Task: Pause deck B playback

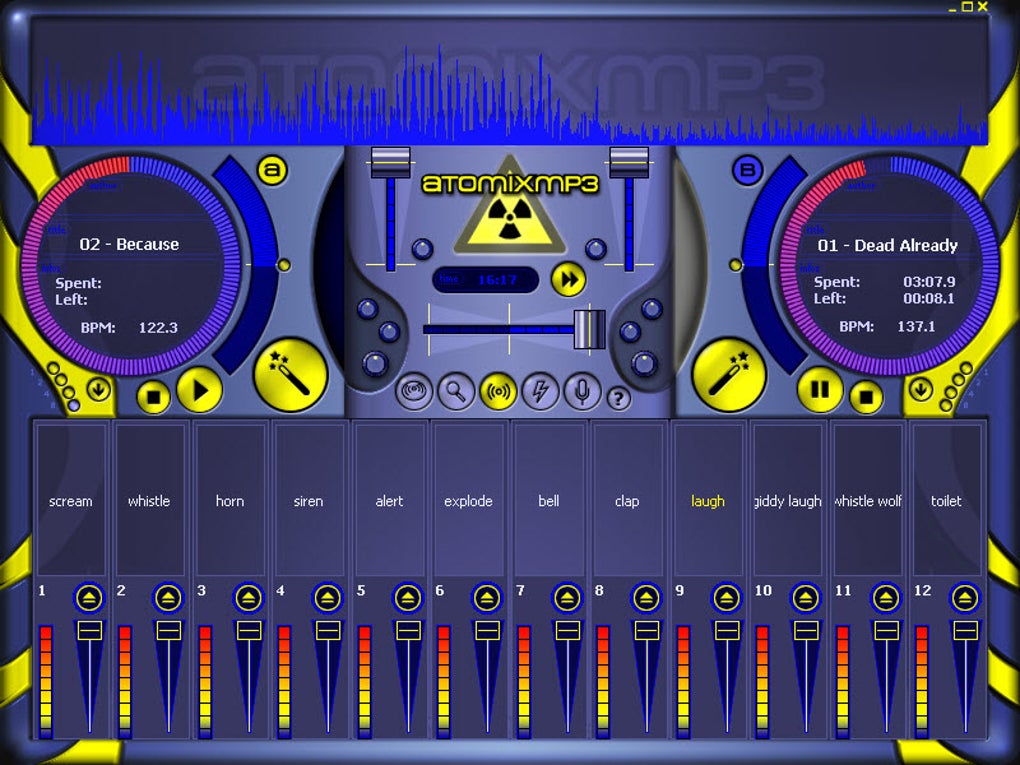Action: click(x=820, y=390)
